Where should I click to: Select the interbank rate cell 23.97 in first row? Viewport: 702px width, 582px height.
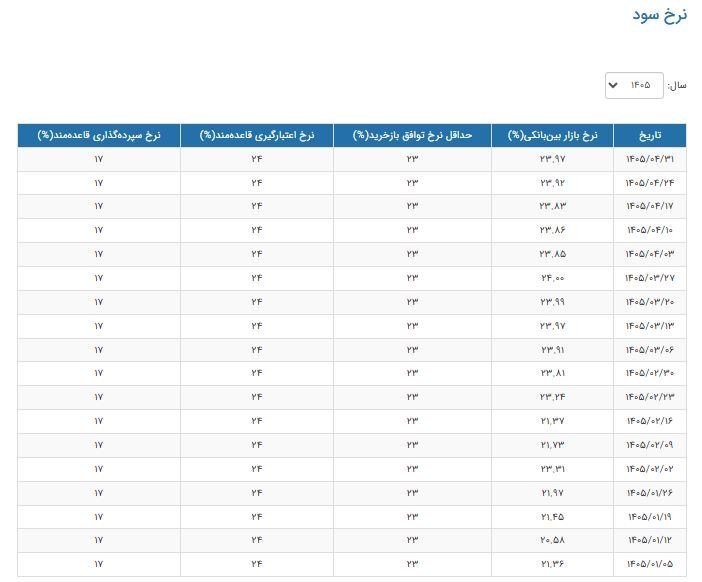coord(552,159)
